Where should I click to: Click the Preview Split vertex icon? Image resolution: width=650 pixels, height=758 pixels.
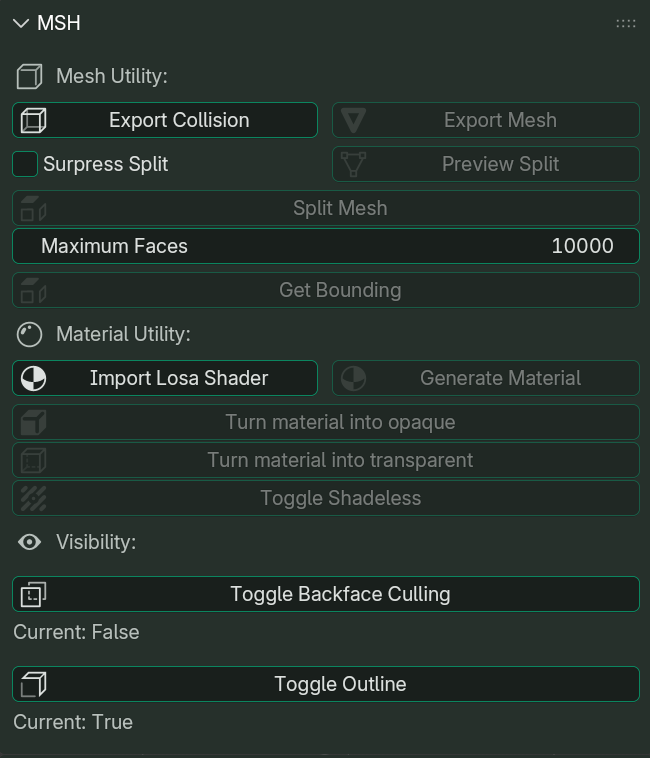tap(353, 164)
